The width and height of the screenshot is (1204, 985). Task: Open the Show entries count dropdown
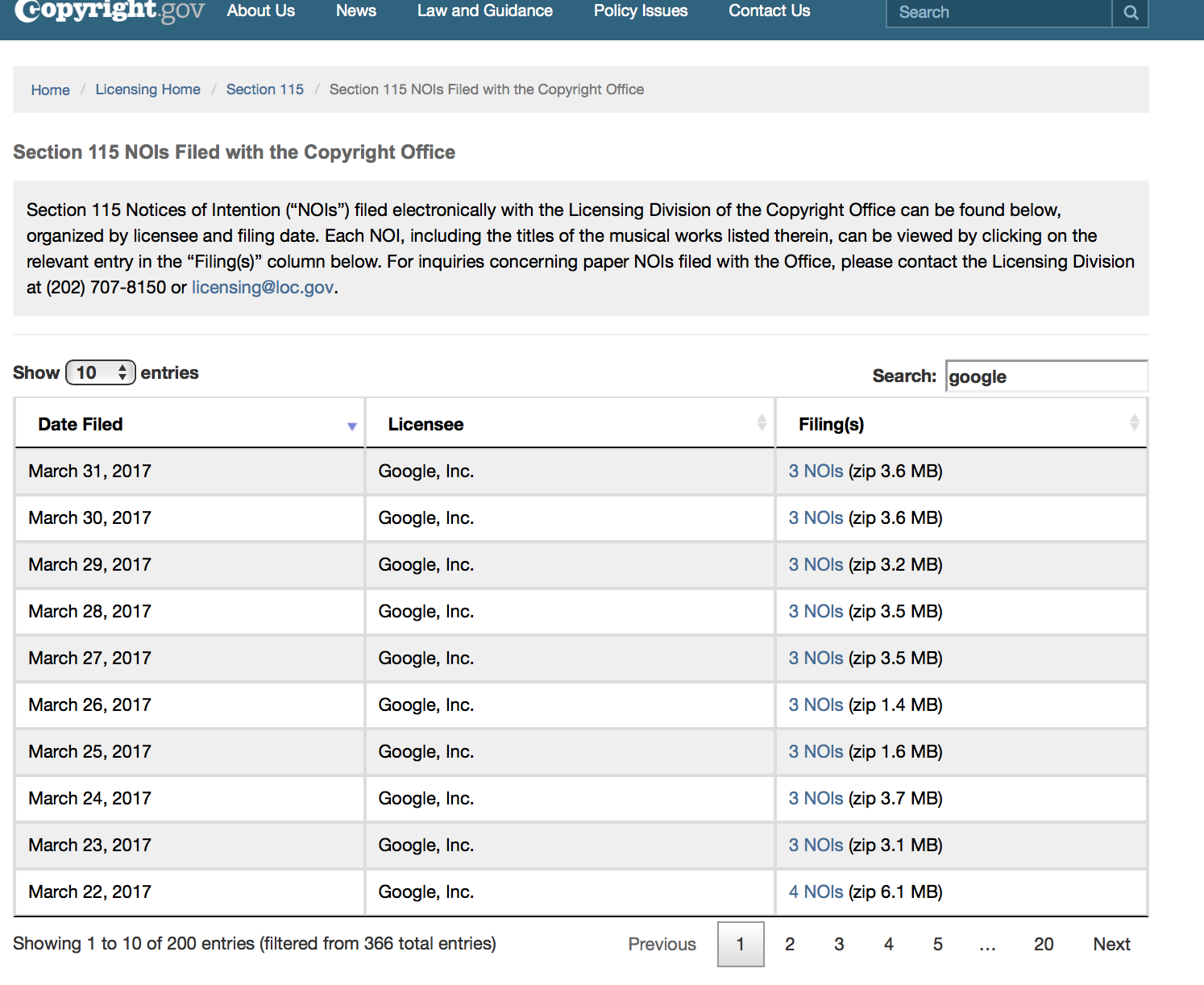[101, 372]
